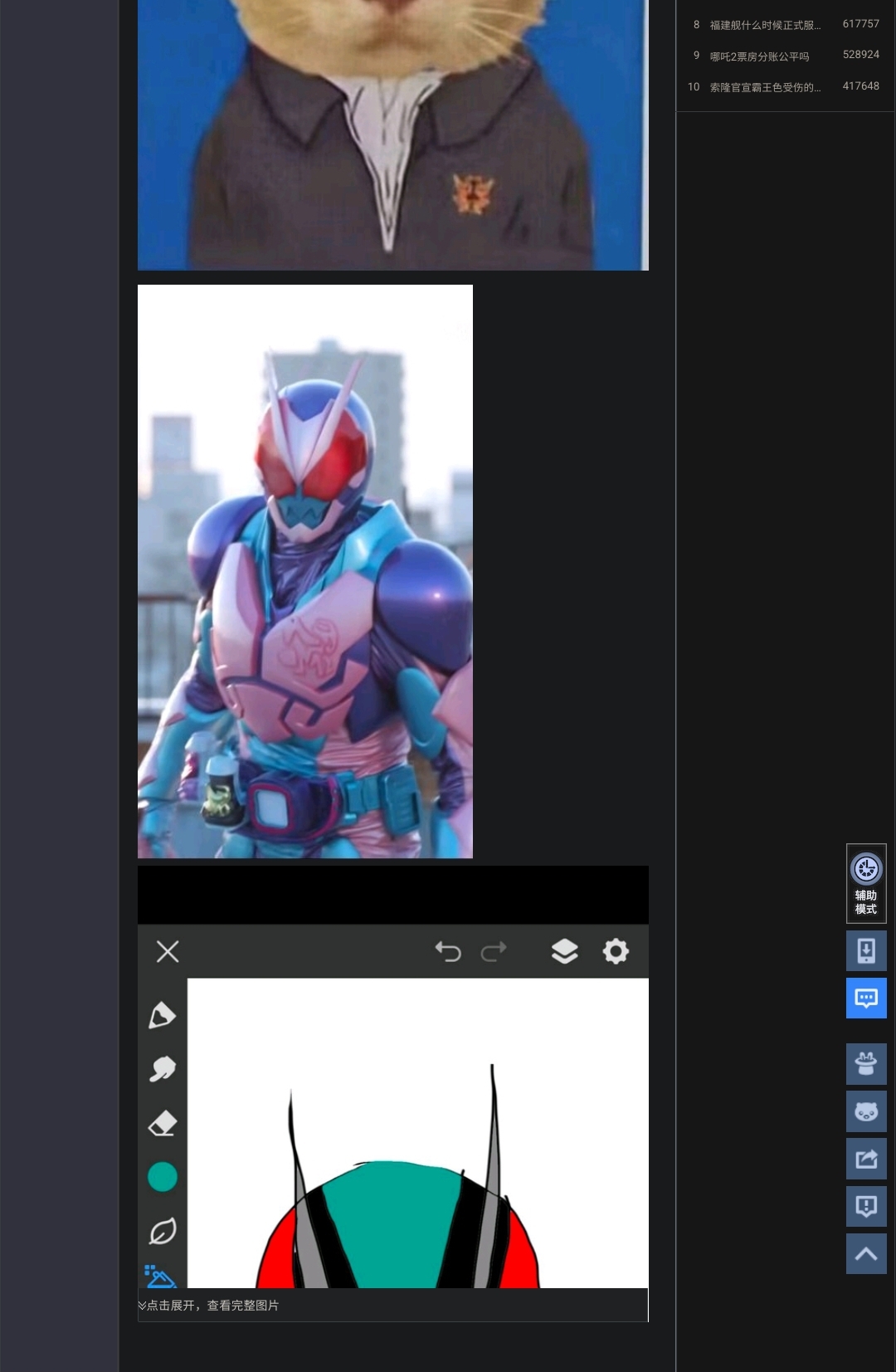Screen dimensions: 896x1372
Task: Click the hot count 528924
Action: click(x=860, y=55)
